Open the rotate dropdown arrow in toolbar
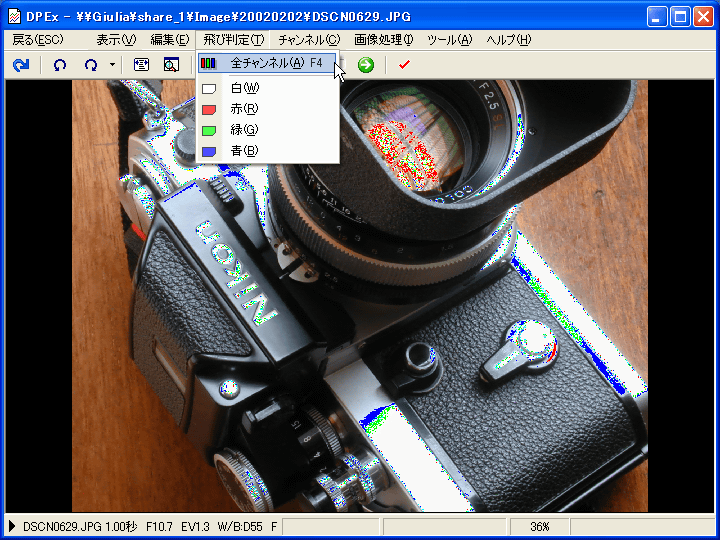Screen dimensions: 720x540 112,65
